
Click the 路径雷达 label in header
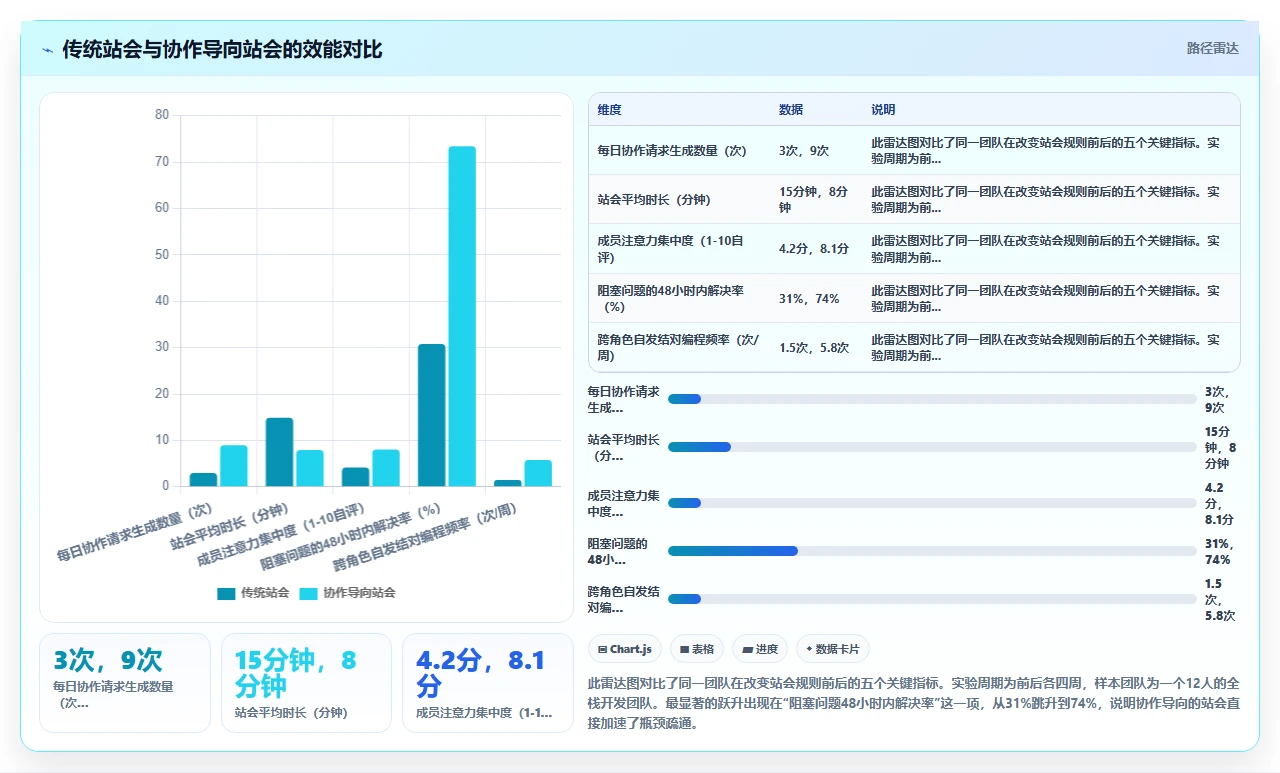pos(1212,48)
